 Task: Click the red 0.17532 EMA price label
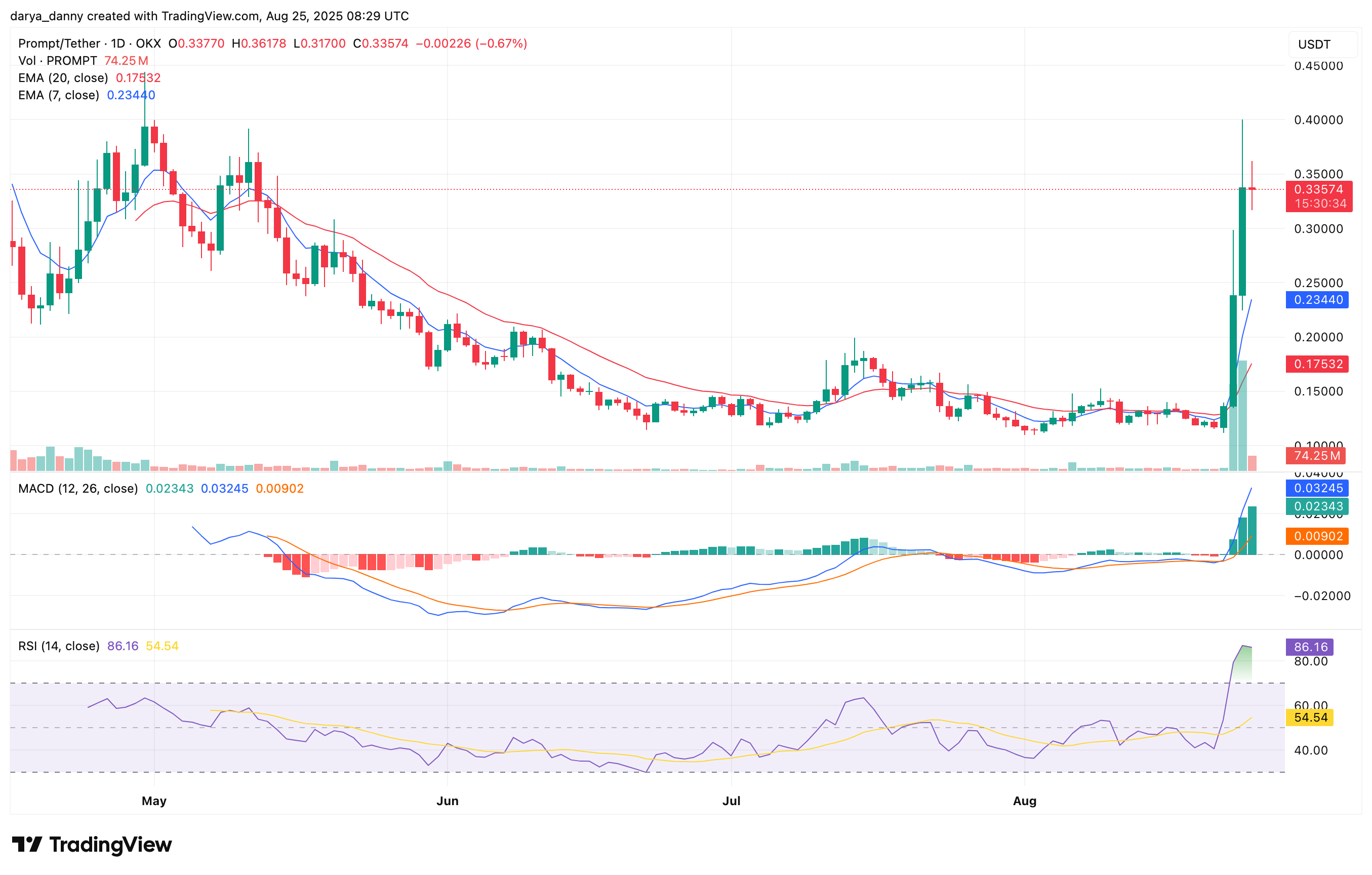coord(1318,364)
